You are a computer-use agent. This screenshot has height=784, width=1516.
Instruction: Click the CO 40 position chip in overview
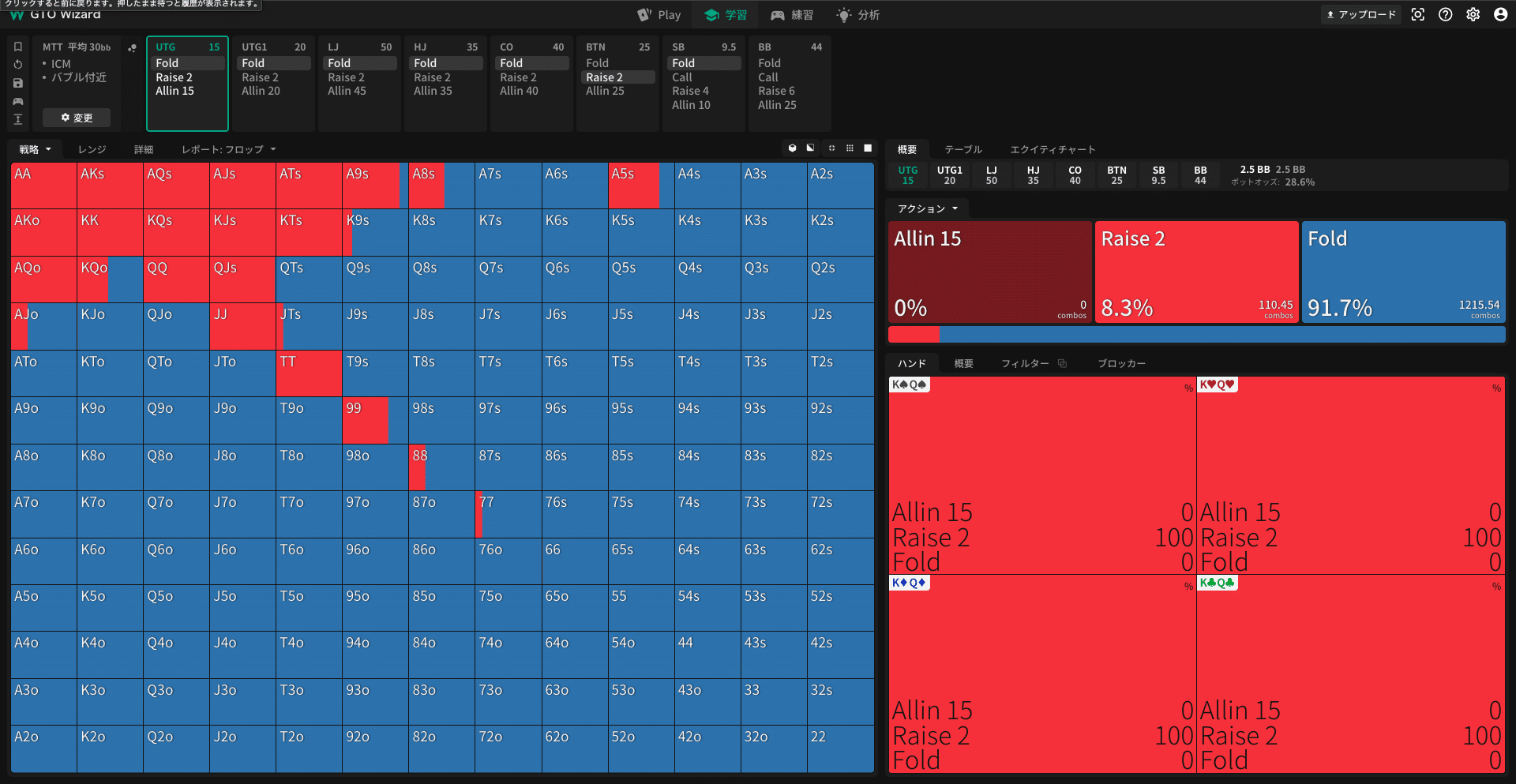pyautogui.click(x=1075, y=175)
